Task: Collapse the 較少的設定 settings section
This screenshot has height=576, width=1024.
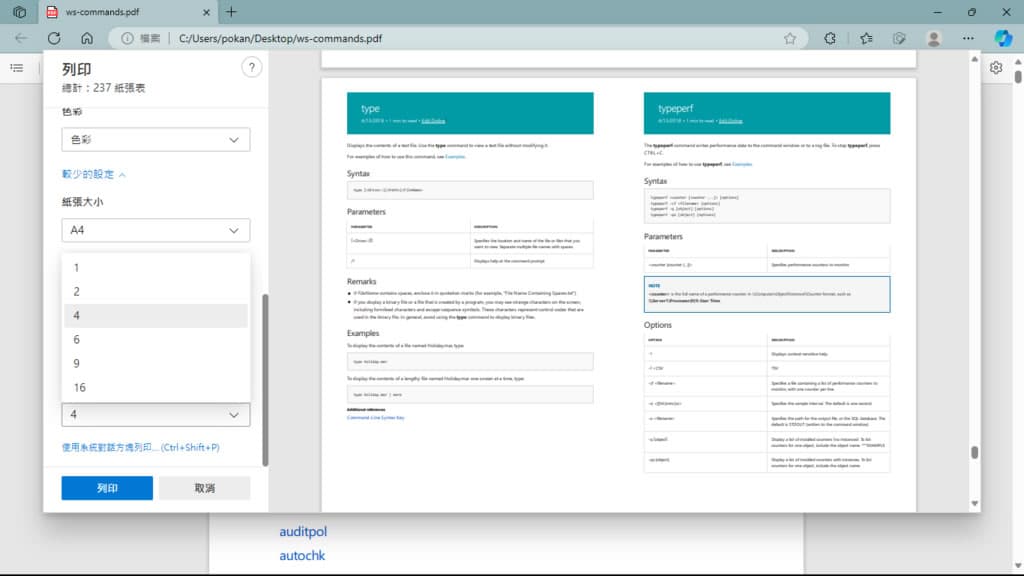Action: pos(94,174)
